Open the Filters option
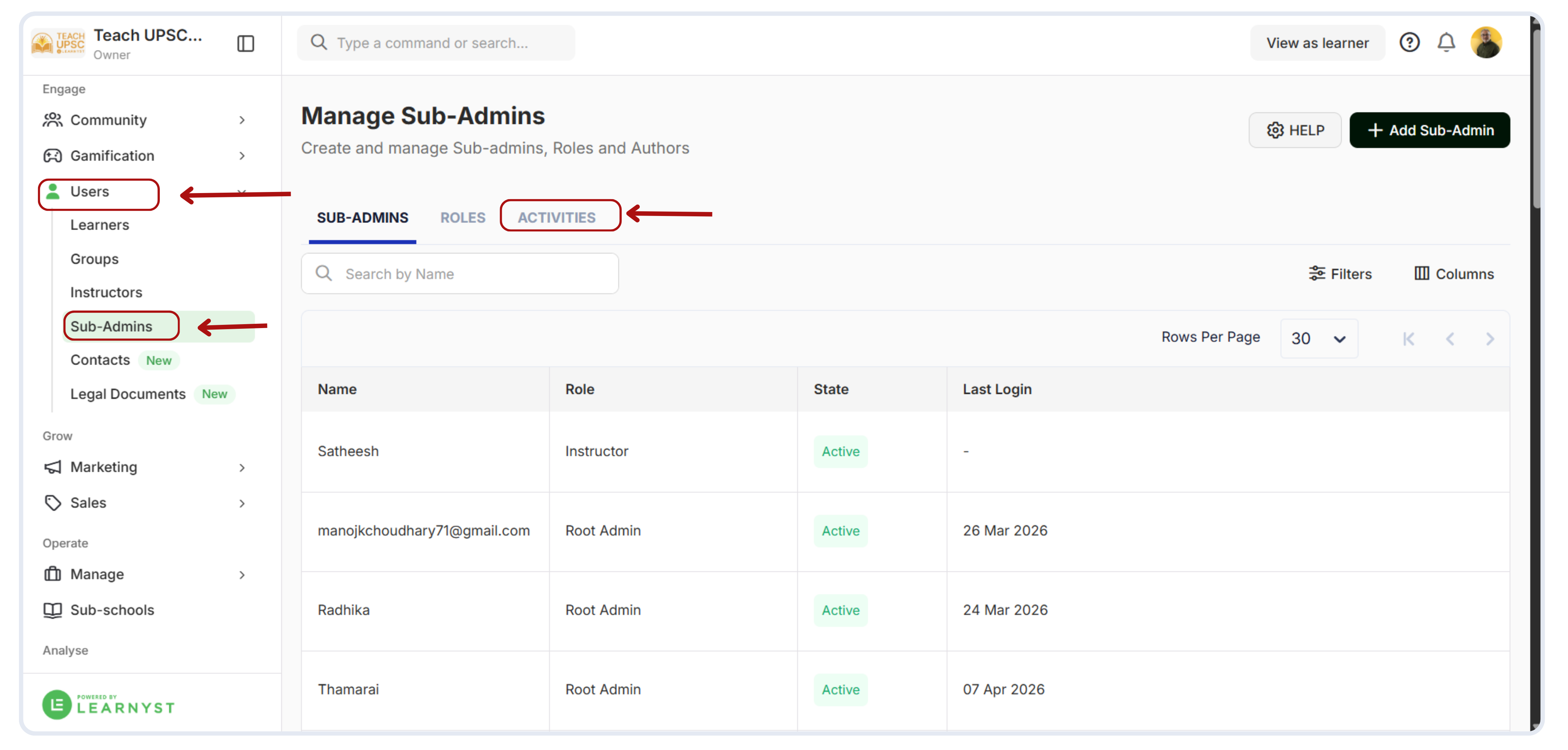Viewport: 1568px width, 750px height. tap(1340, 274)
